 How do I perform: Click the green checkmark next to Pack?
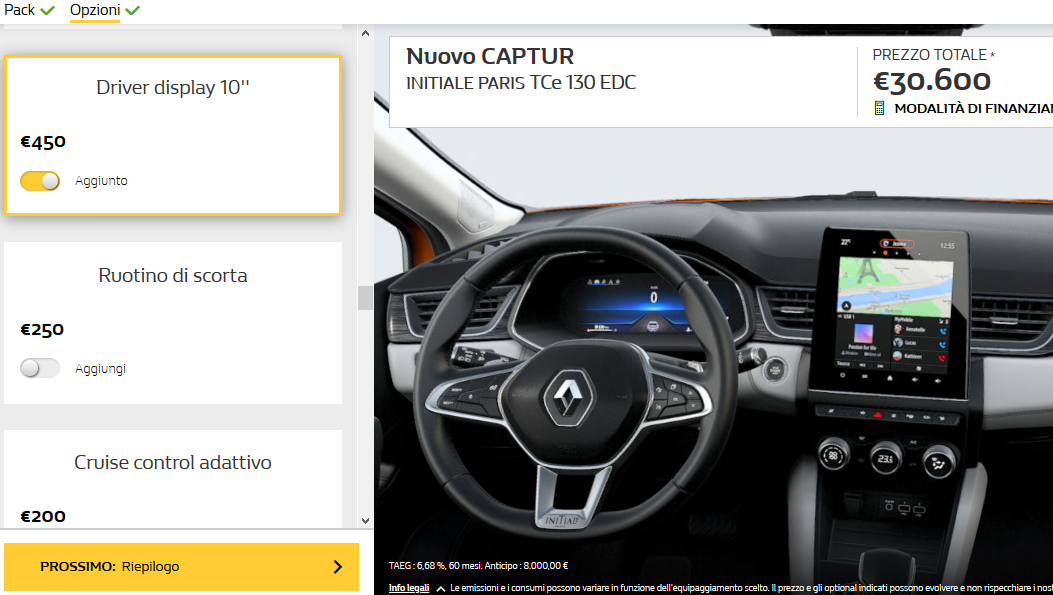click(x=48, y=10)
